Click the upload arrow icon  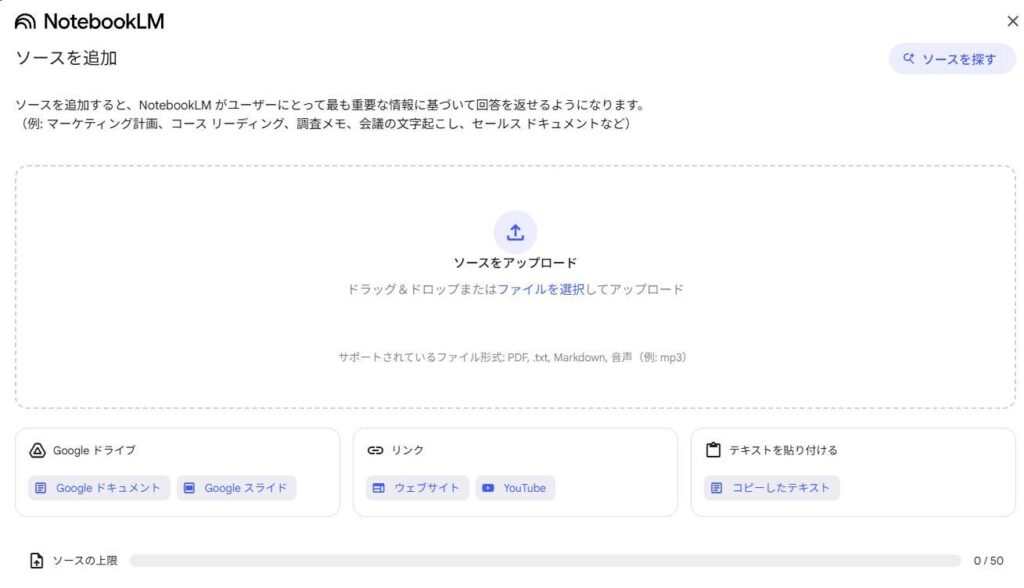(x=515, y=232)
